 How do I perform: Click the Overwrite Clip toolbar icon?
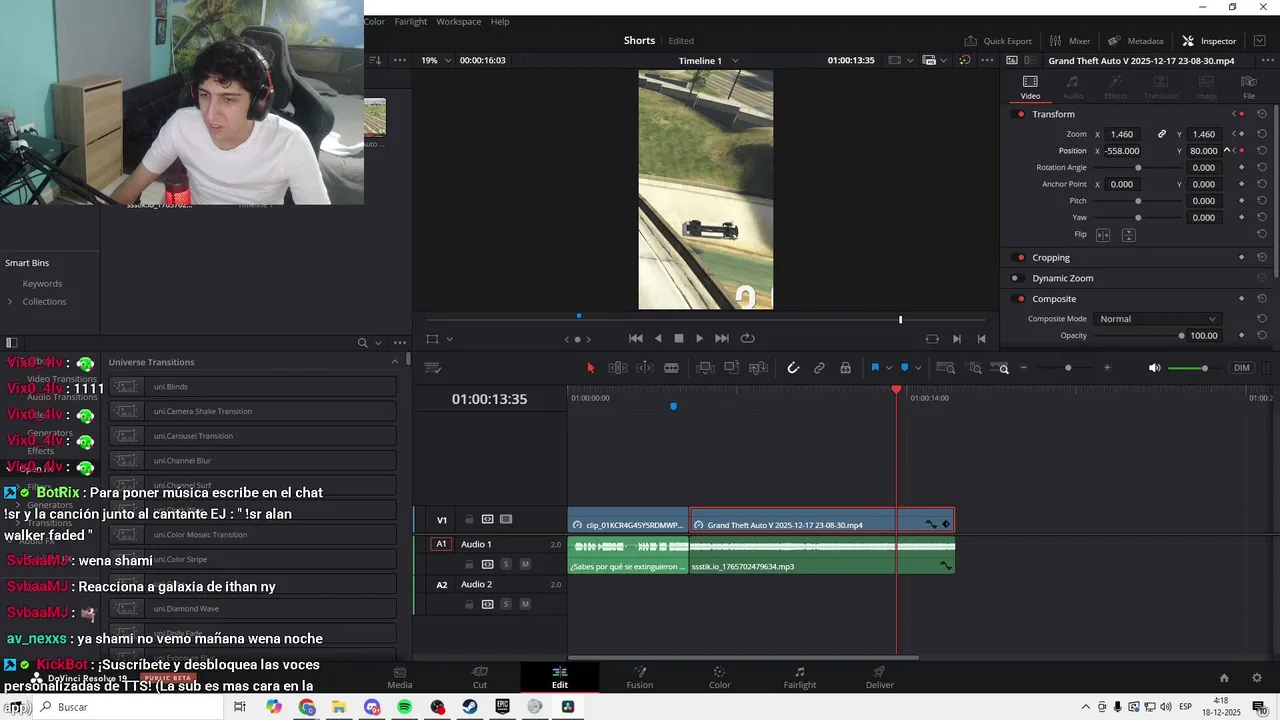click(731, 368)
